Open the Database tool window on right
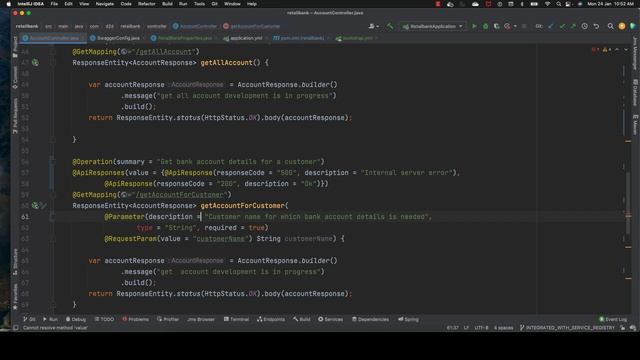Image resolution: width=640 pixels, height=360 pixels. 635,93
